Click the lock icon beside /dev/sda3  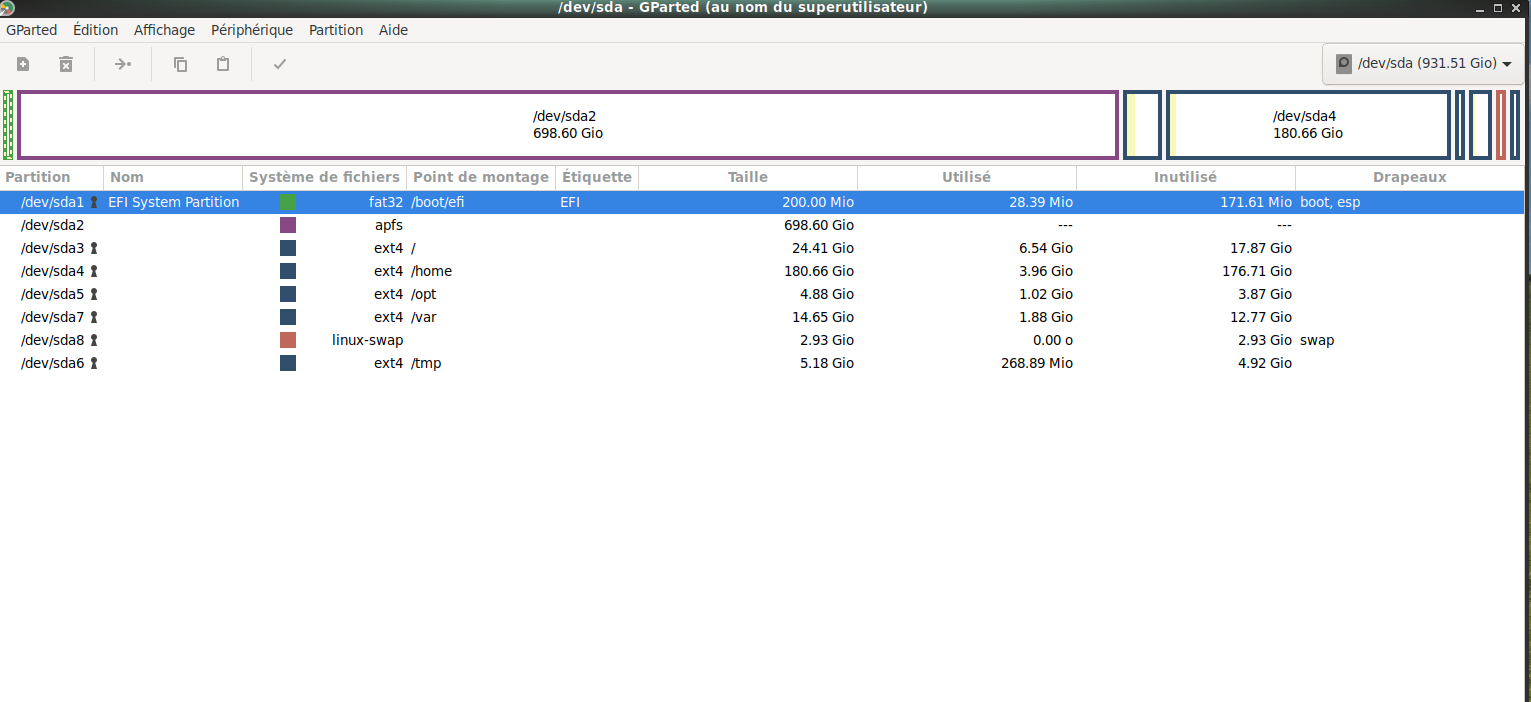pos(94,248)
